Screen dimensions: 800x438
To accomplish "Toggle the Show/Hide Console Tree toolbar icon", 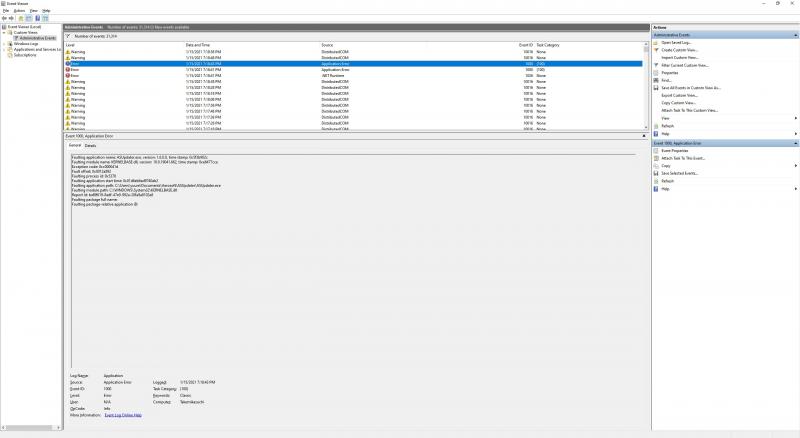I will 29,18.
